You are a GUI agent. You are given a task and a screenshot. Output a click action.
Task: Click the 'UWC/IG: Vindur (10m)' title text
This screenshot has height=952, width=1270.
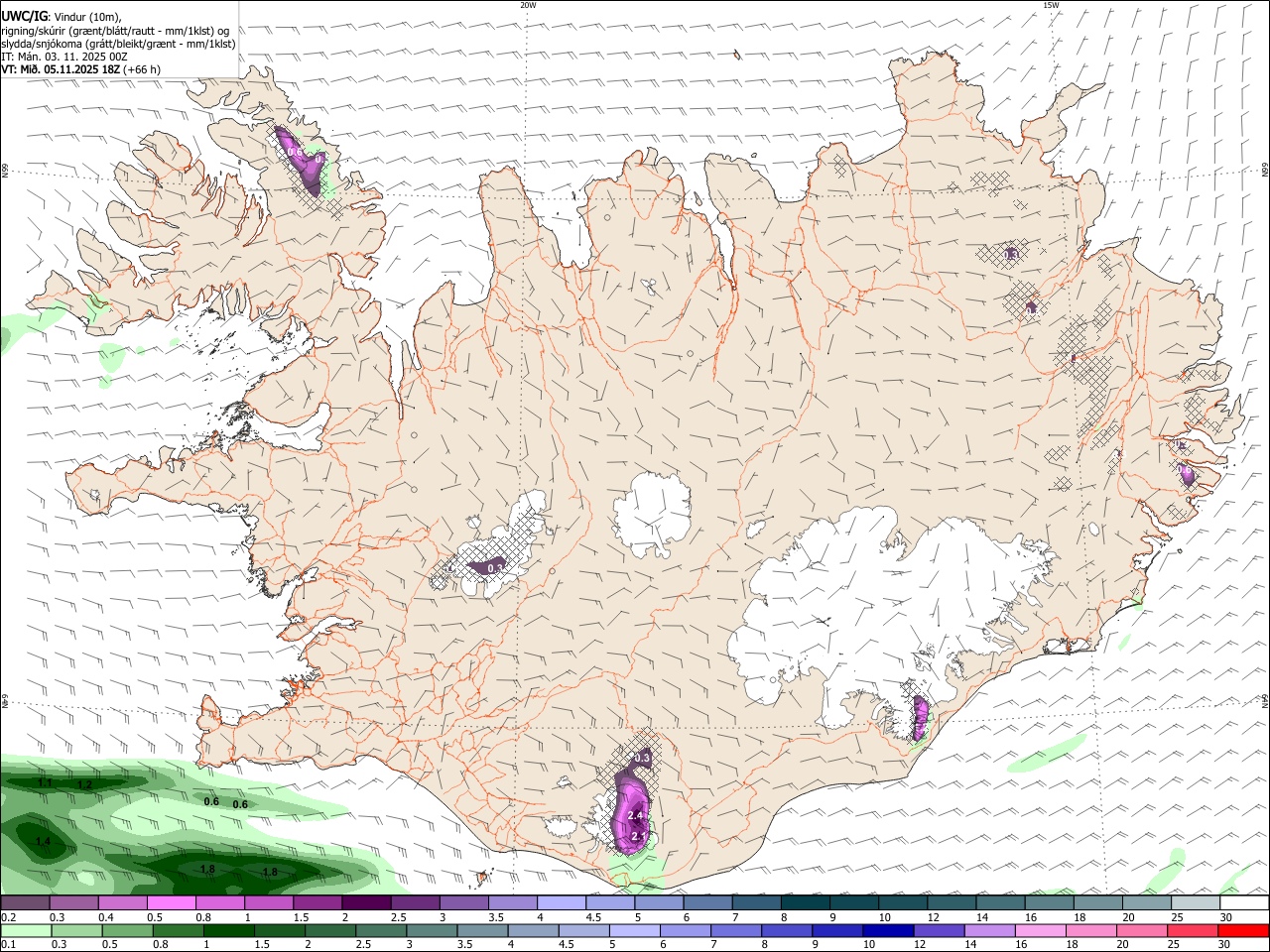(61, 16)
